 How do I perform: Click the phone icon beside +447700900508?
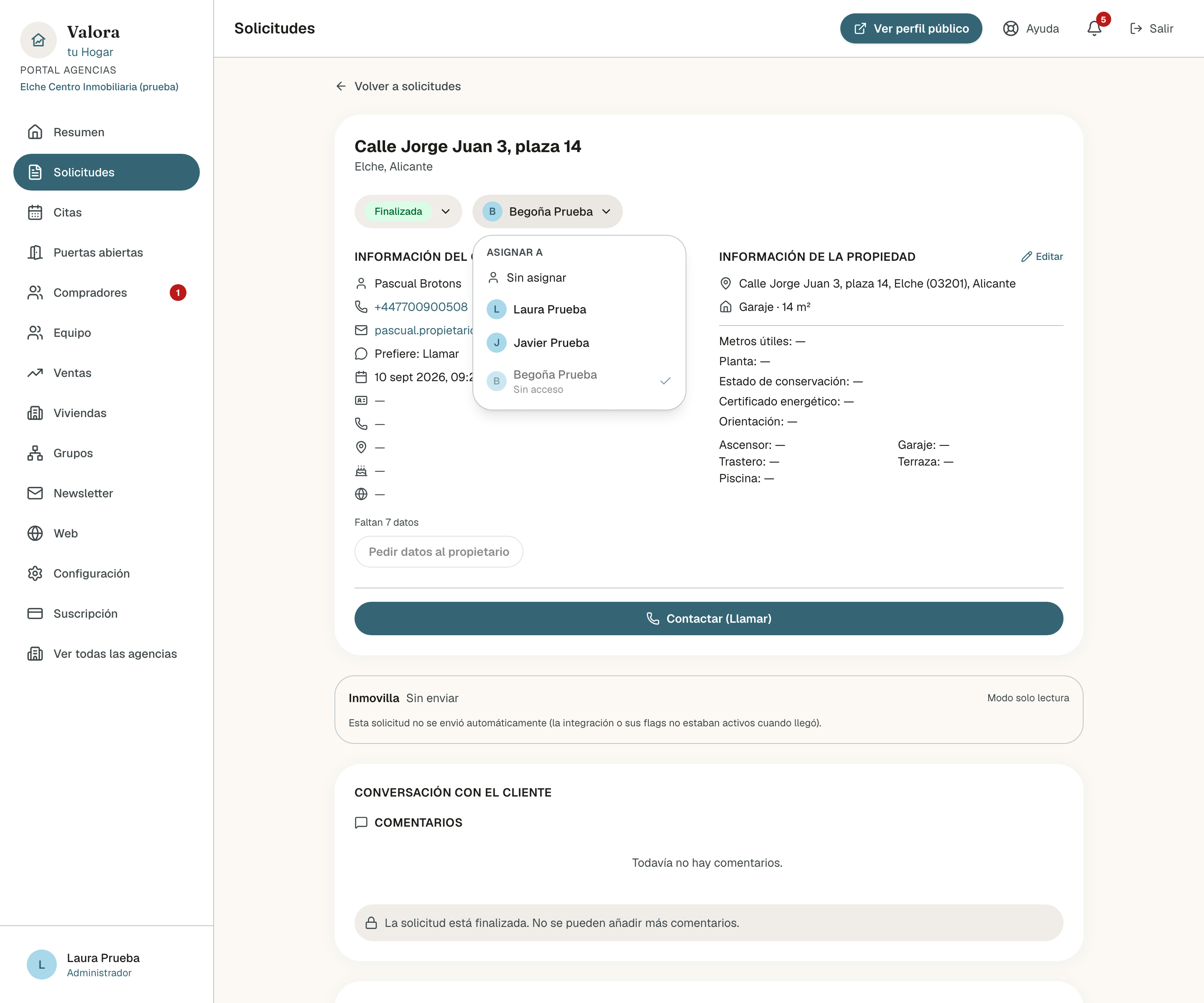[x=361, y=307]
